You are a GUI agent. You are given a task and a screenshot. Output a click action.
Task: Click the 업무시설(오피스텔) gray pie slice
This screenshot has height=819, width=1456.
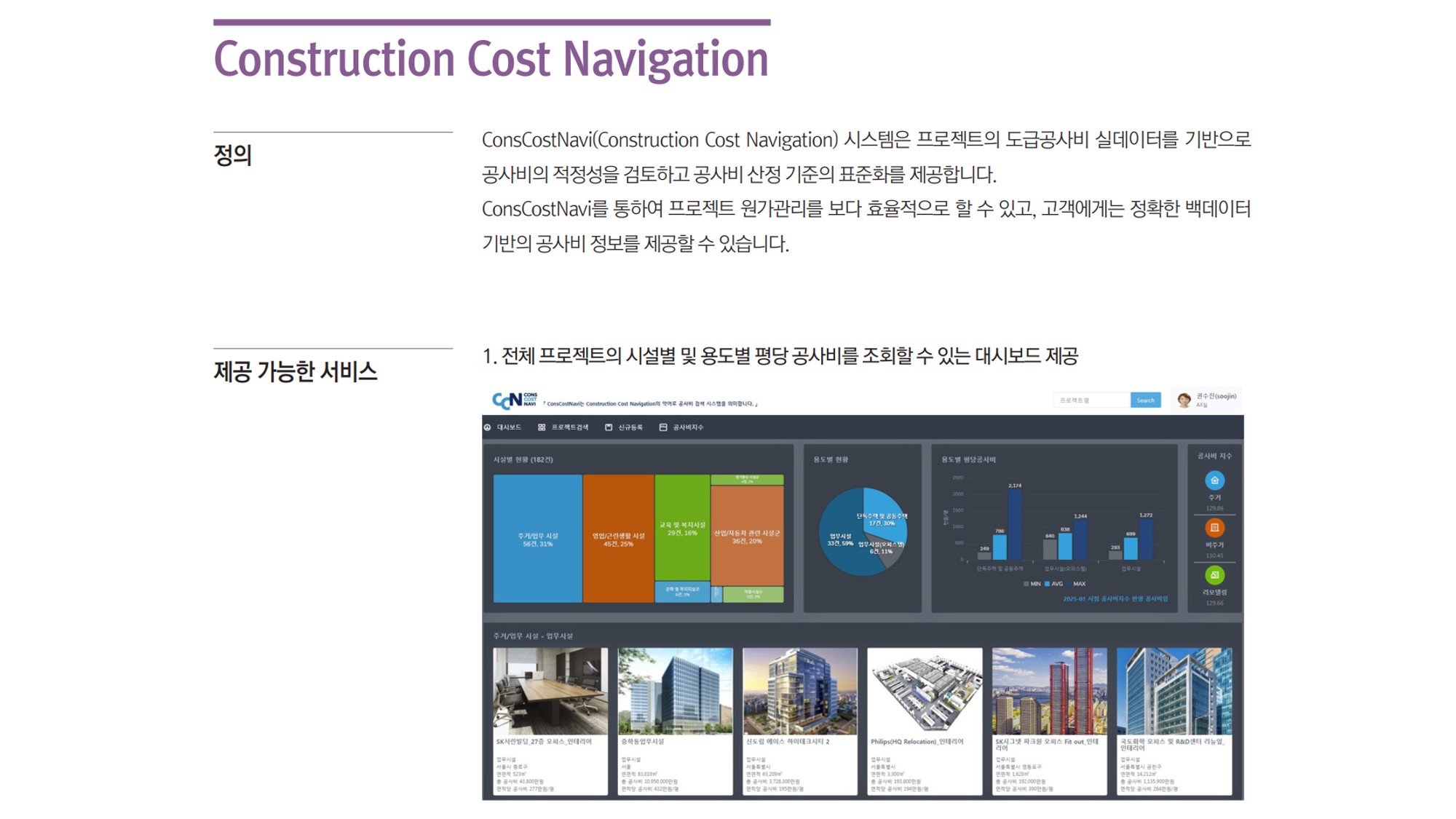coord(890,553)
